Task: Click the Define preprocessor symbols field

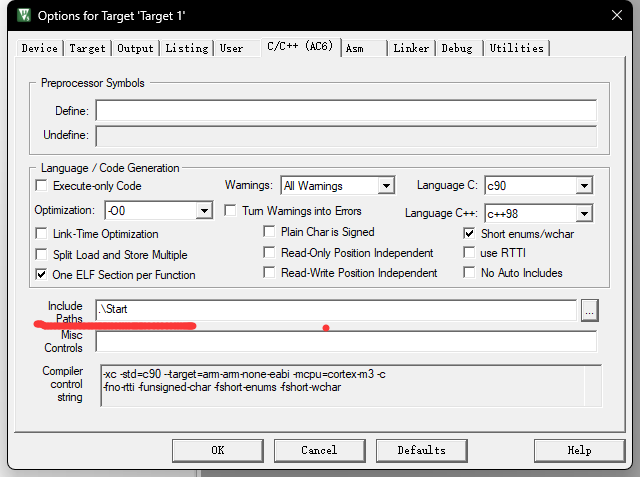Action: coord(345,110)
